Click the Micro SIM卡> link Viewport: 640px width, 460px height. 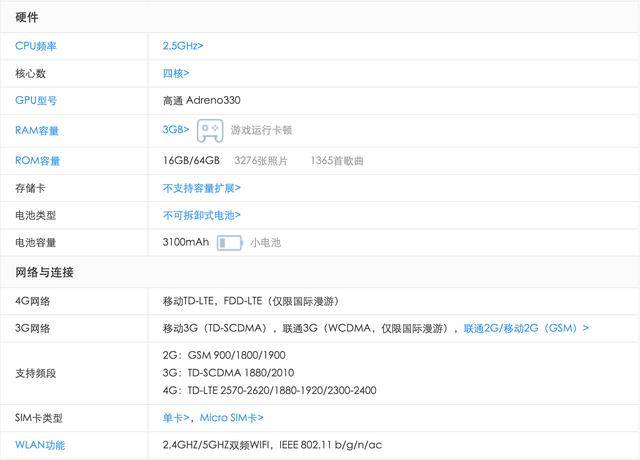[x=231, y=418]
